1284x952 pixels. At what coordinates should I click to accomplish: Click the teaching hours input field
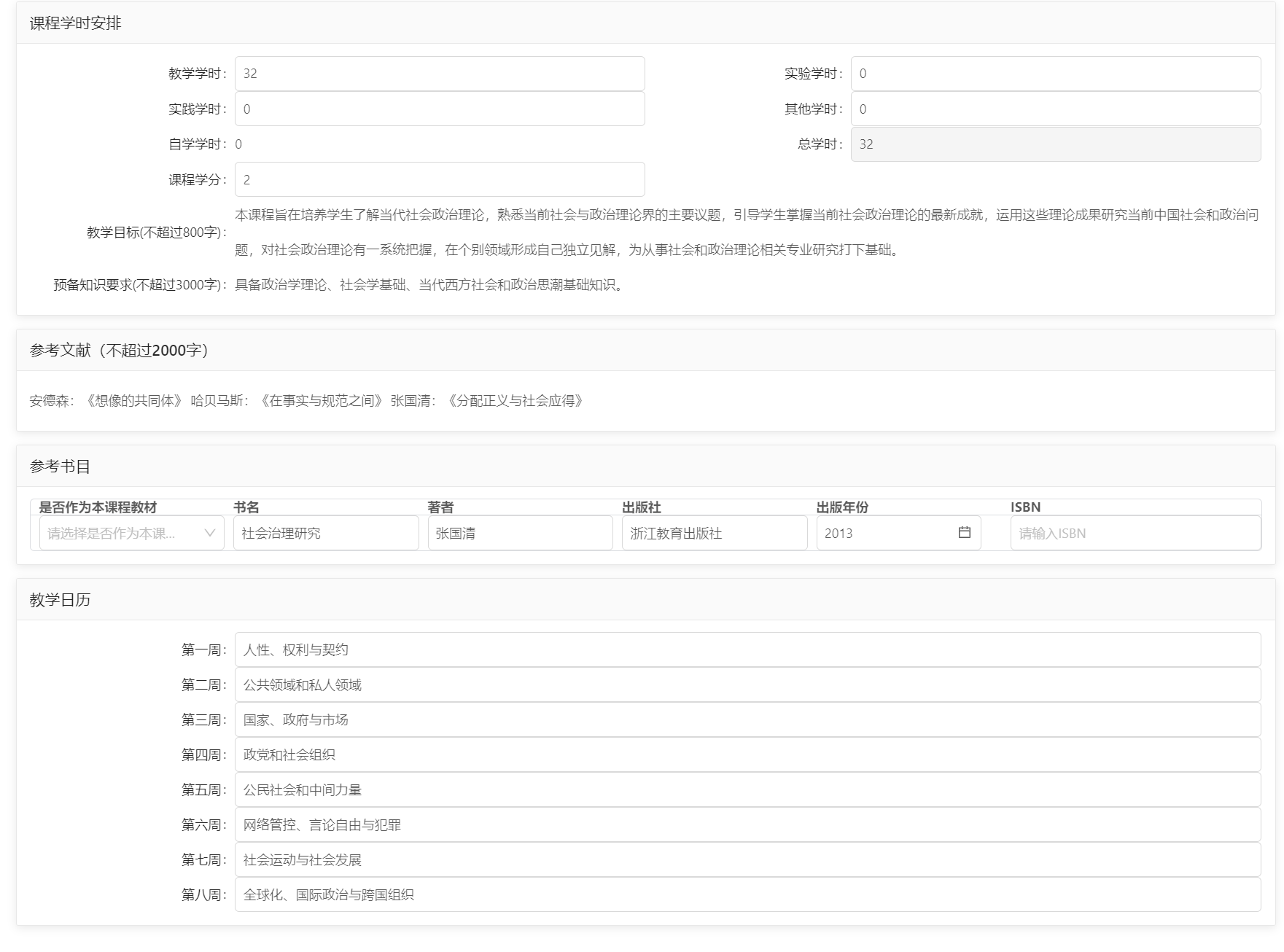439,74
